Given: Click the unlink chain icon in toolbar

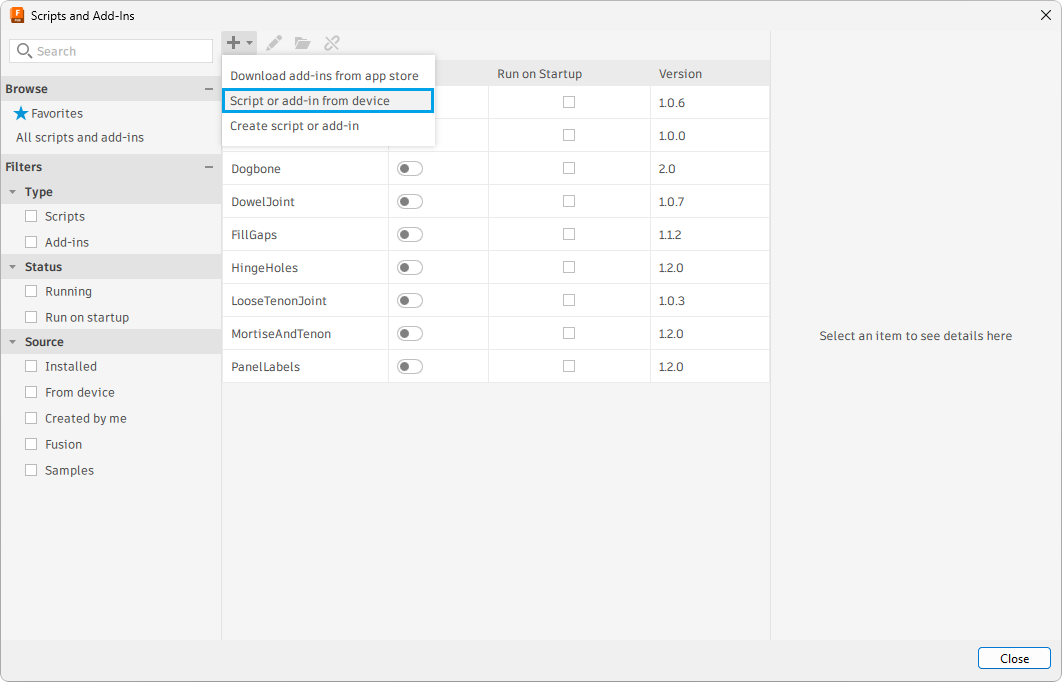Looking at the screenshot, I should tap(332, 43).
